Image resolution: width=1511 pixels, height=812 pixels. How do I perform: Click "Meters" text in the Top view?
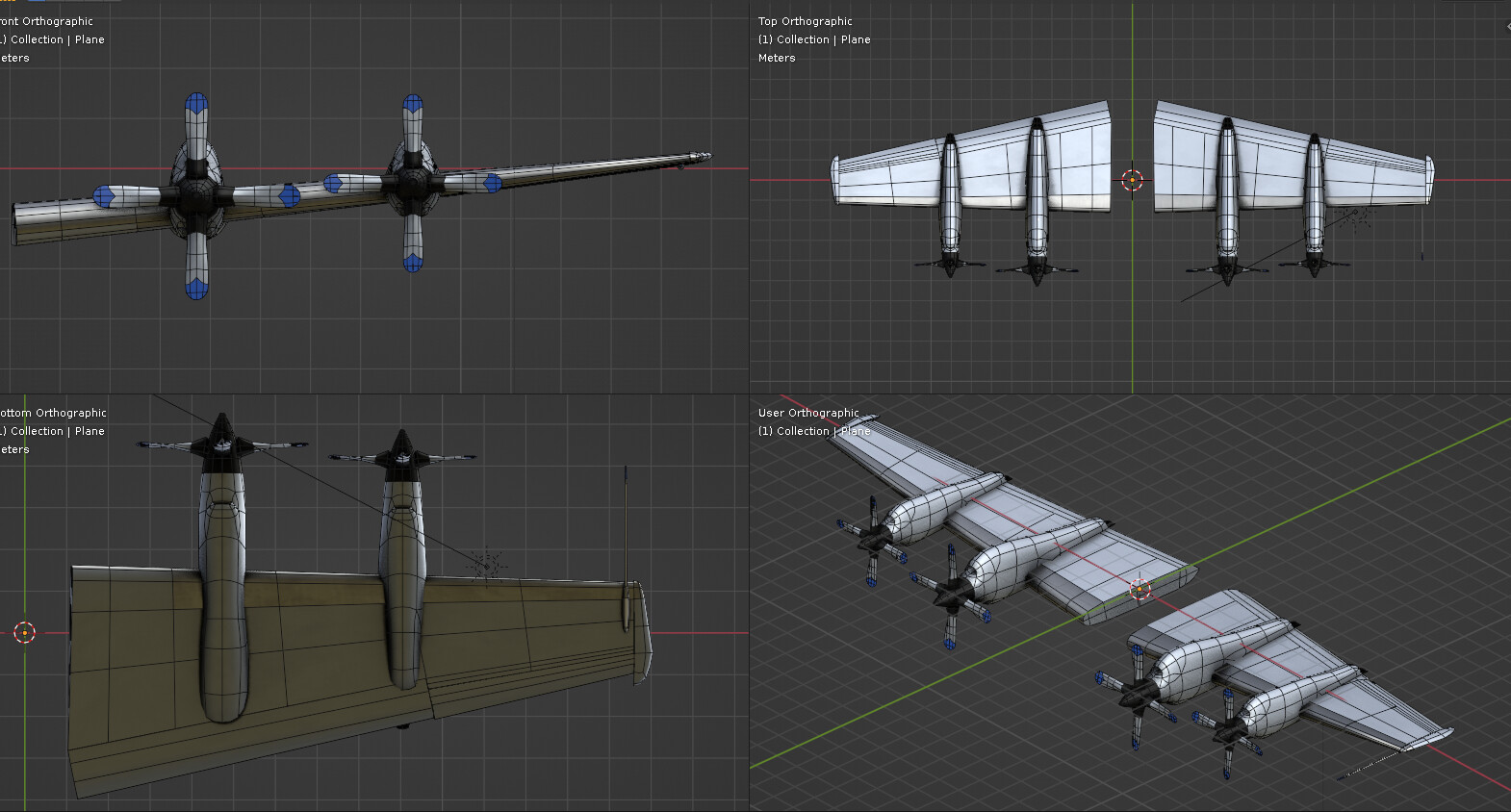point(776,58)
